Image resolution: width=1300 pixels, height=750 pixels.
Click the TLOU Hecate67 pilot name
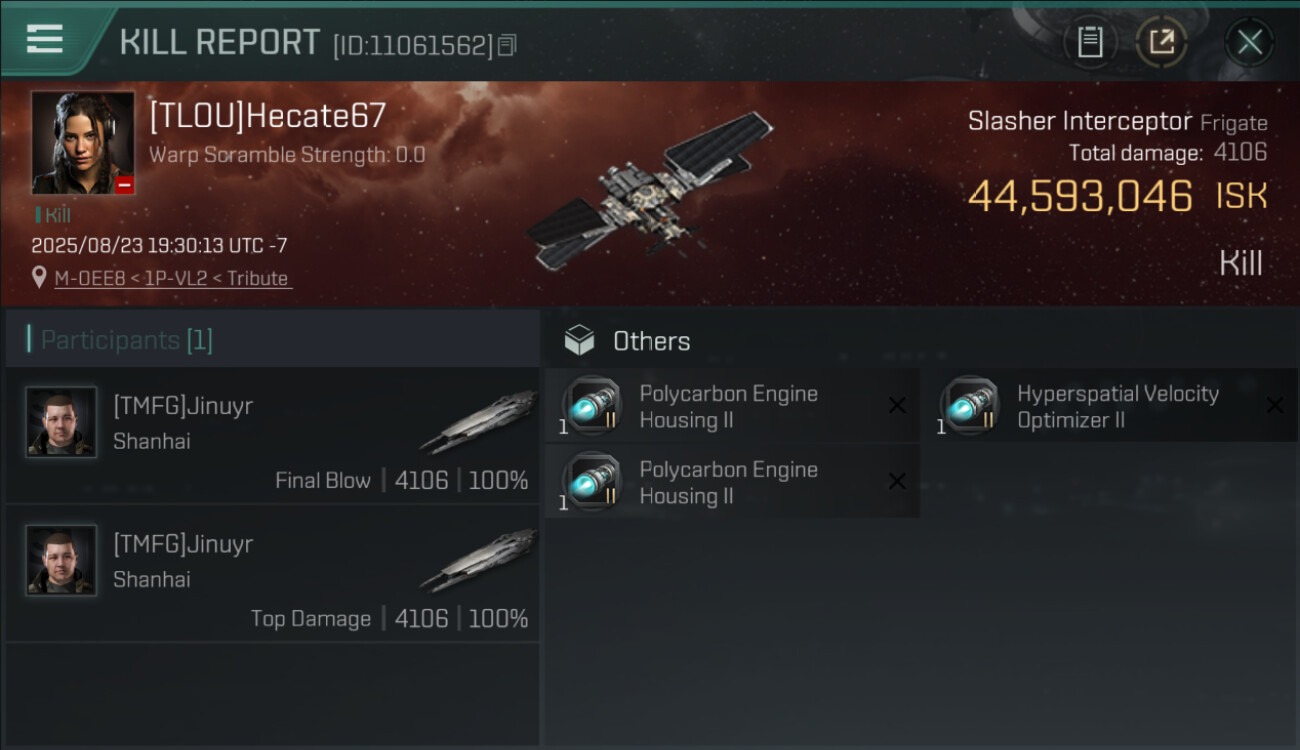[x=267, y=116]
